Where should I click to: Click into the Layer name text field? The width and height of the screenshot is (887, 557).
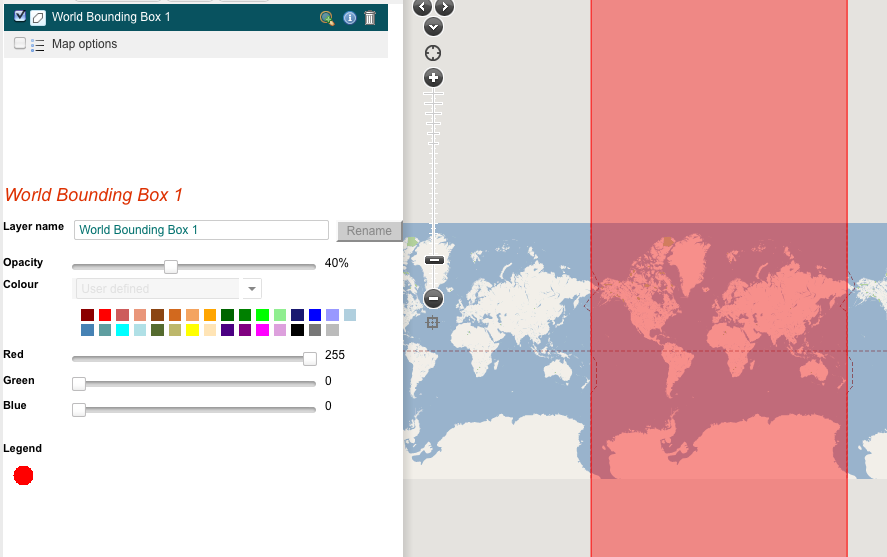tap(201, 230)
